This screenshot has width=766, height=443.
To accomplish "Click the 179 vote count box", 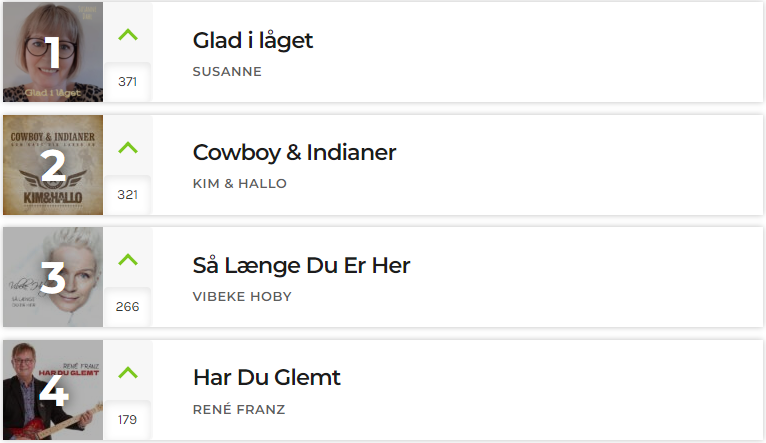I will tap(128, 420).
